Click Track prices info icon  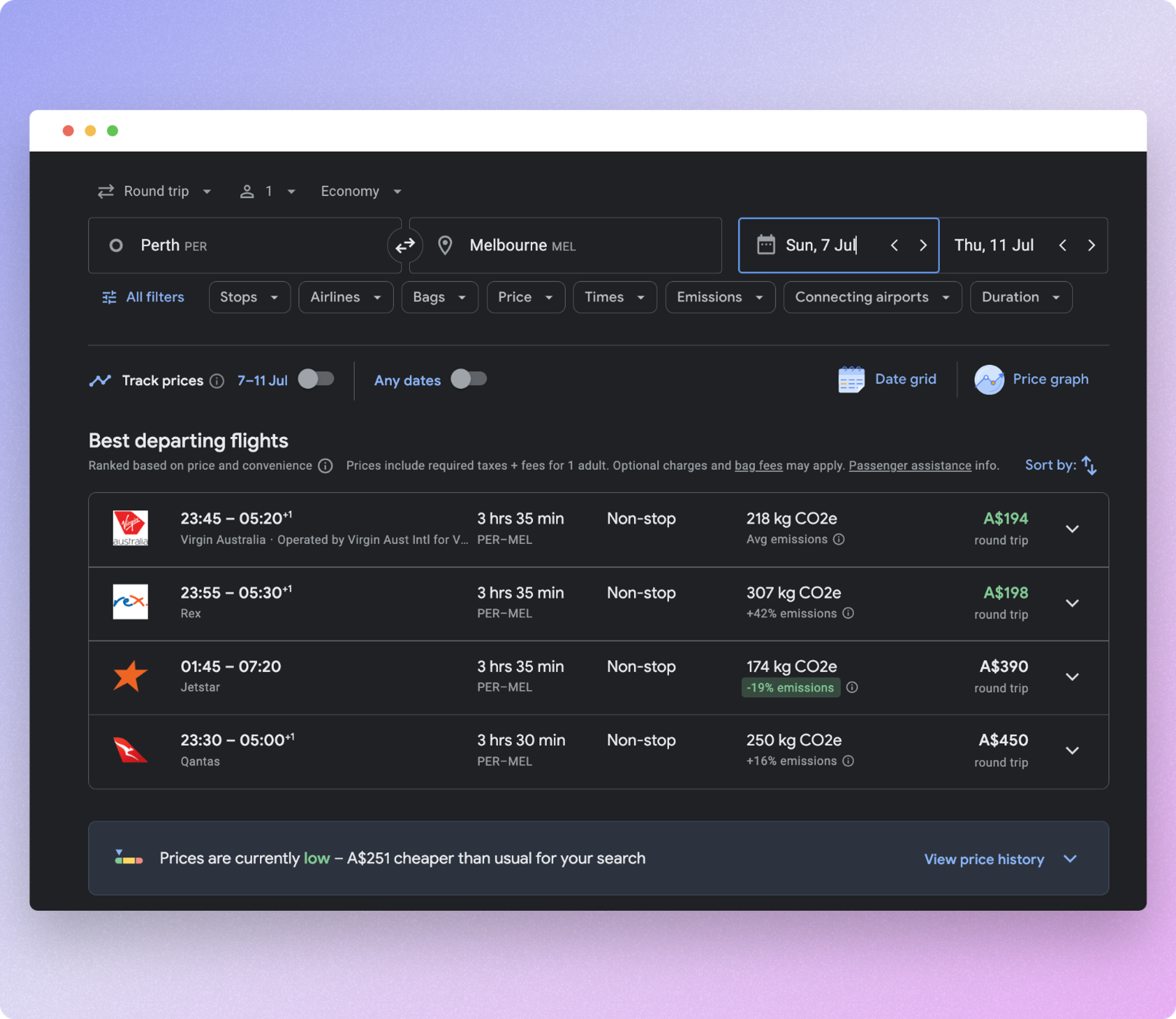pyautogui.click(x=217, y=381)
